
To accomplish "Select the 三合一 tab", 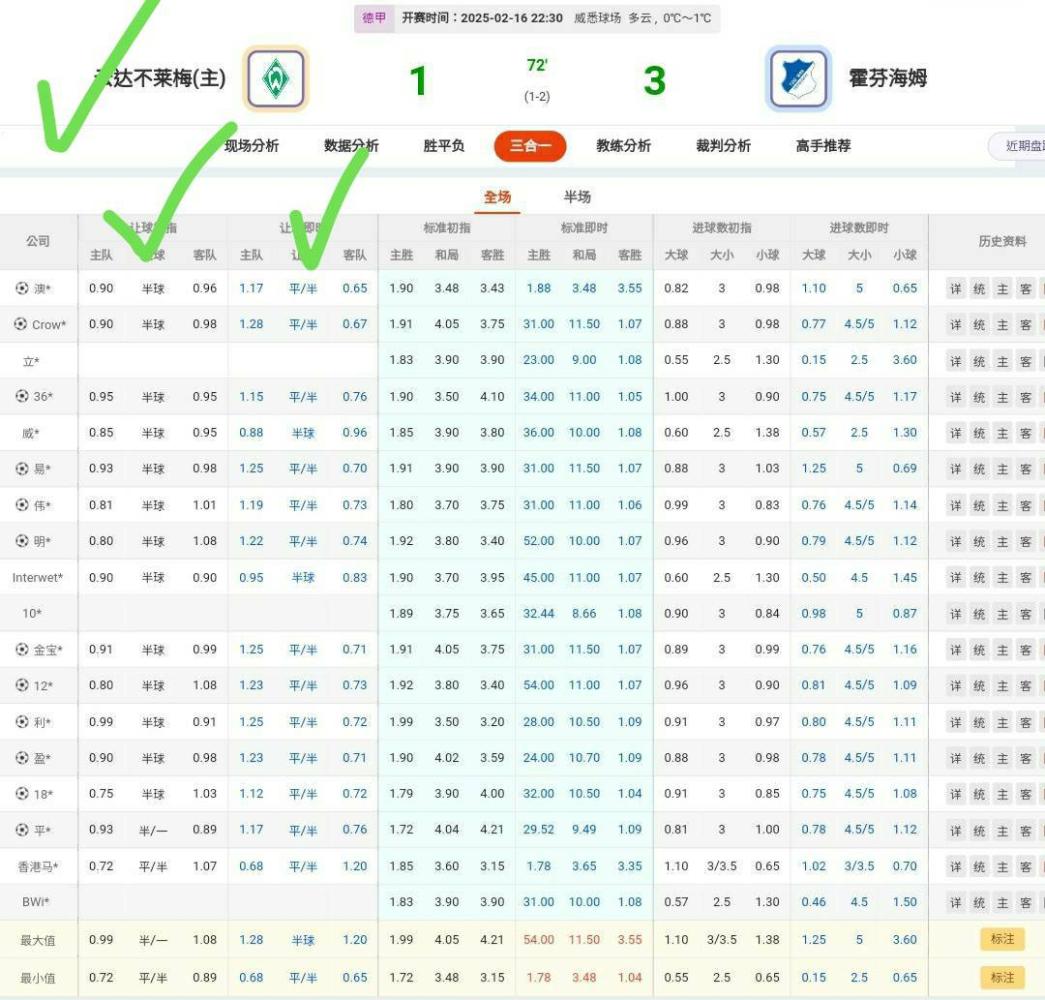I will 530,146.
